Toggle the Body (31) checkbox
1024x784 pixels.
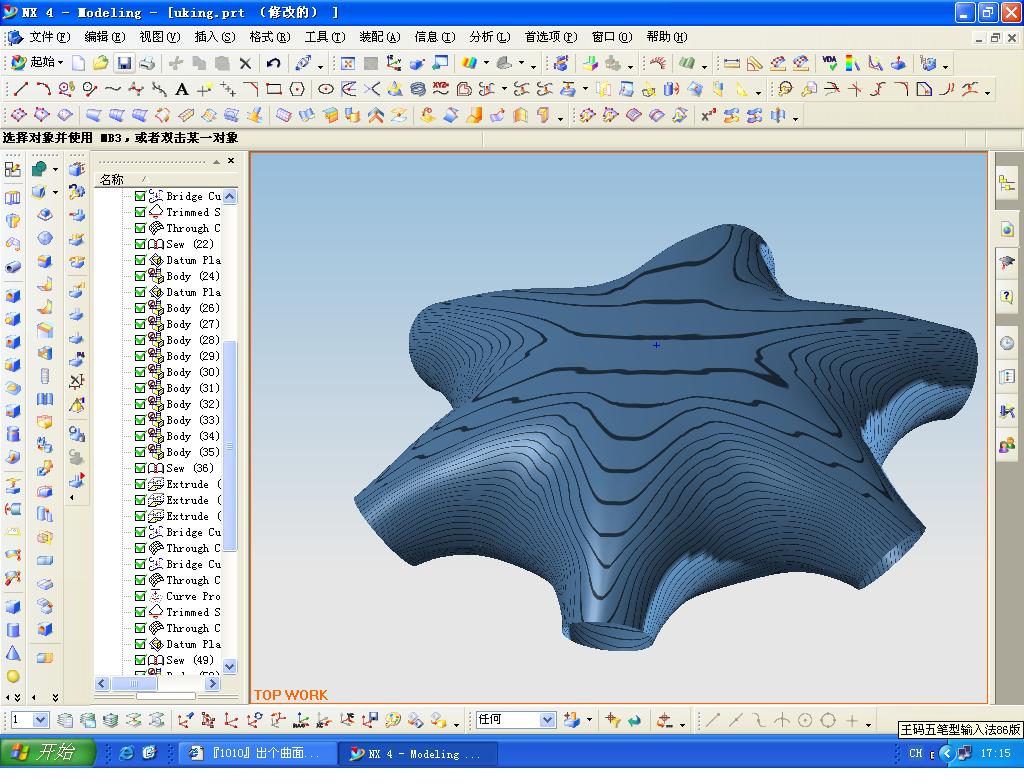(140, 388)
